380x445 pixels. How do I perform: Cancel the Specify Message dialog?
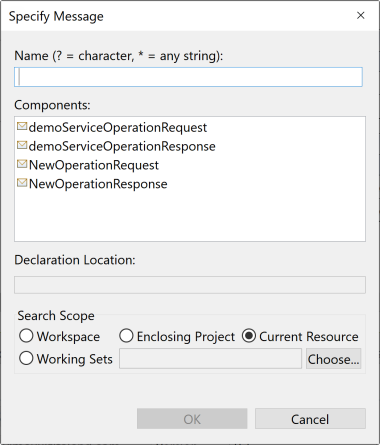(310, 419)
